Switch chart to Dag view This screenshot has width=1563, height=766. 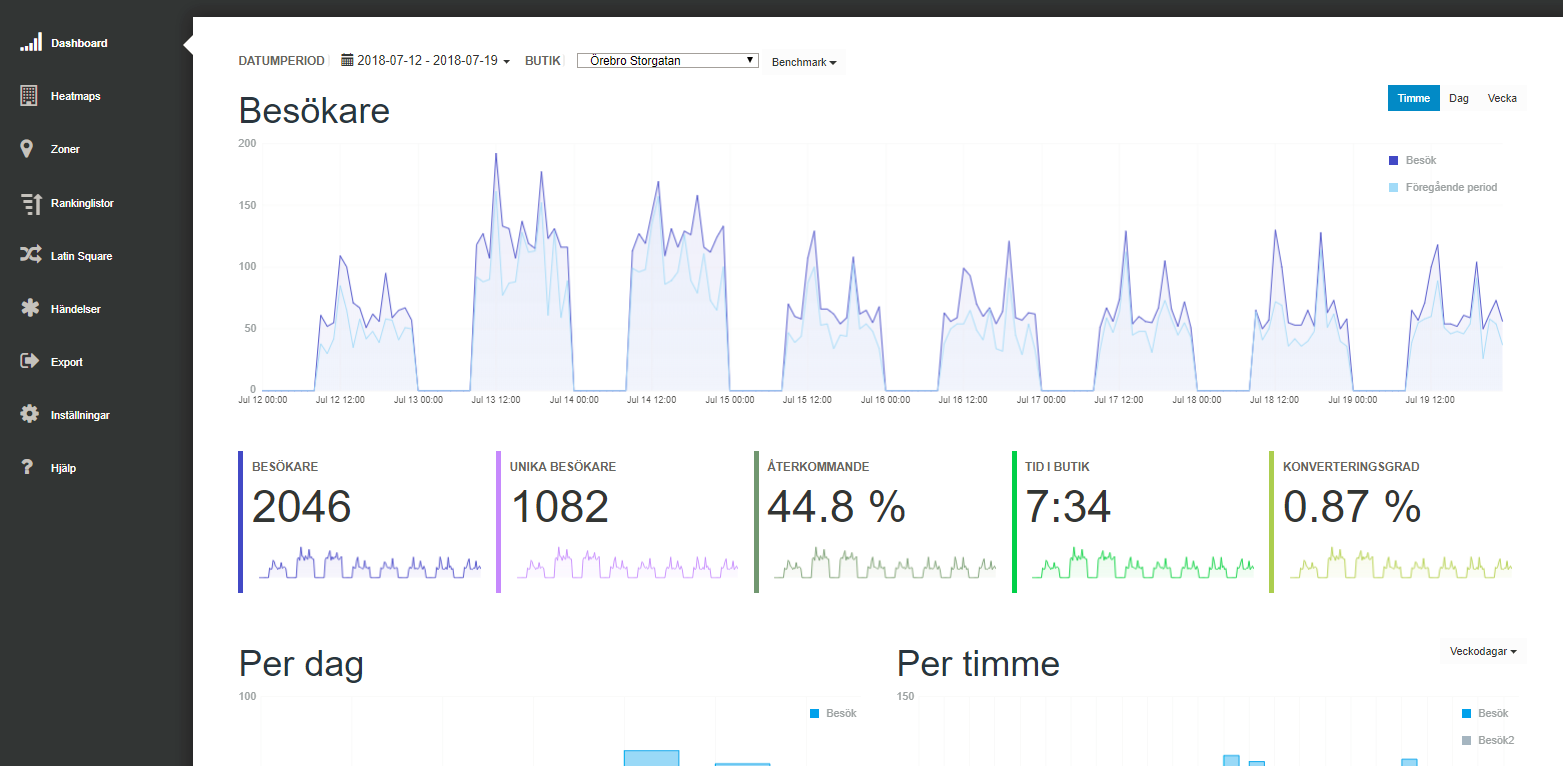click(1459, 98)
